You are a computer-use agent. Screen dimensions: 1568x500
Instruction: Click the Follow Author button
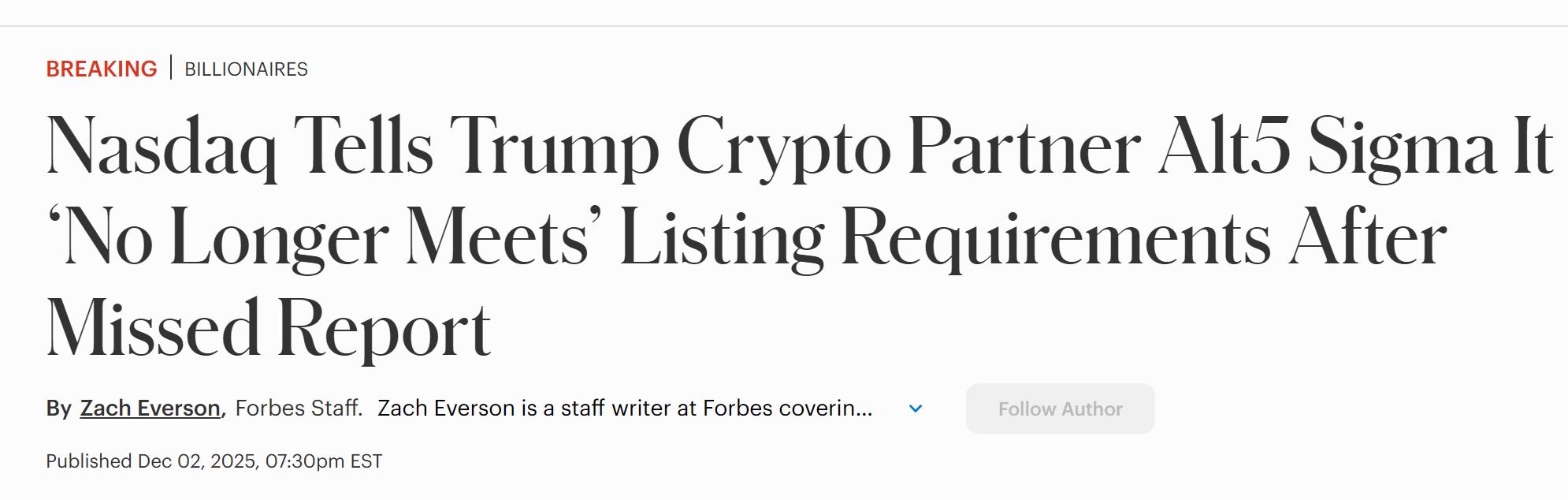(x=1060, y=409)
